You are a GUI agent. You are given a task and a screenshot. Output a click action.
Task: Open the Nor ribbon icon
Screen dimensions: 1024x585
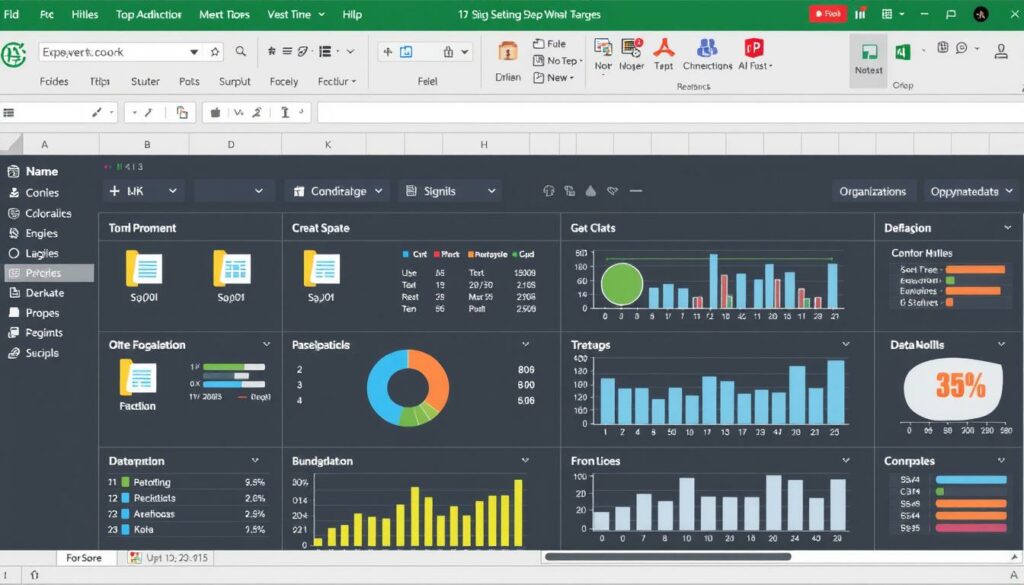(603, 47)
